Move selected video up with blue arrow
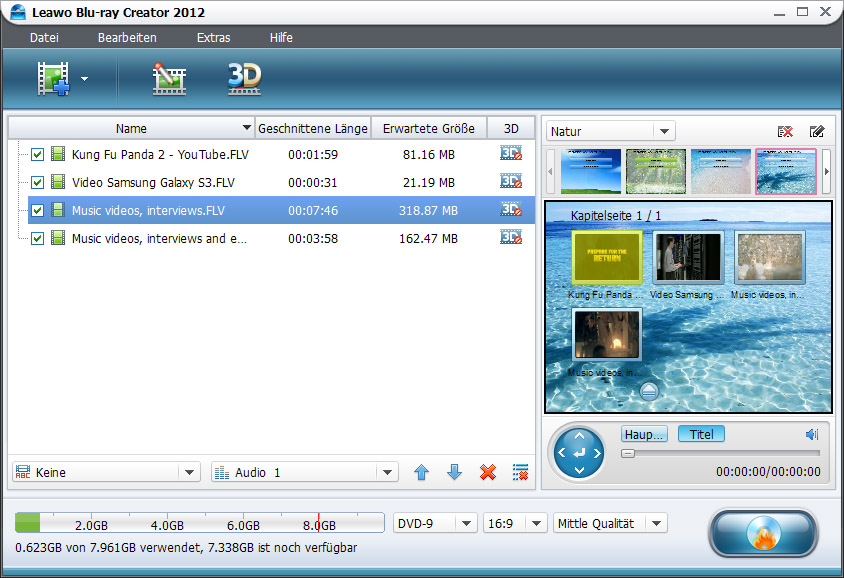This screenshot has height=578, width=844. point(421,472)
